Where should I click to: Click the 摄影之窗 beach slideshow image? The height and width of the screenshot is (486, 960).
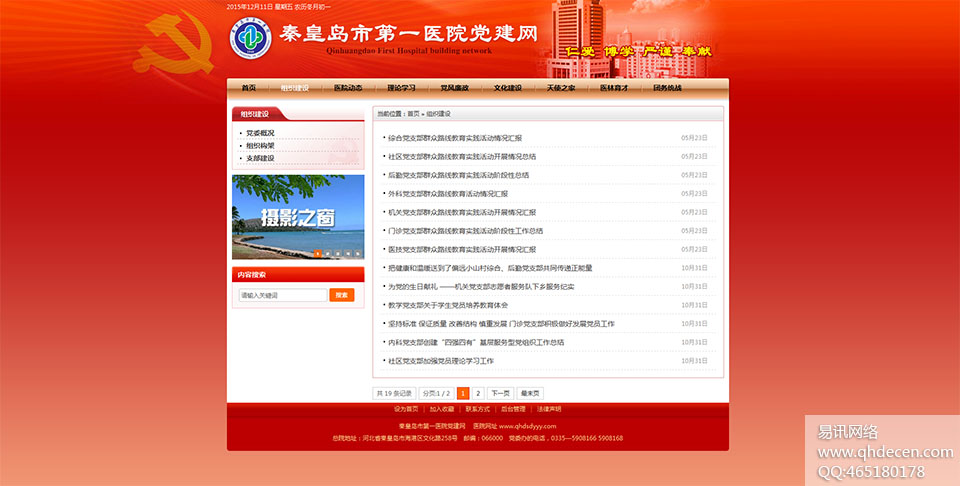coord(298,217)
